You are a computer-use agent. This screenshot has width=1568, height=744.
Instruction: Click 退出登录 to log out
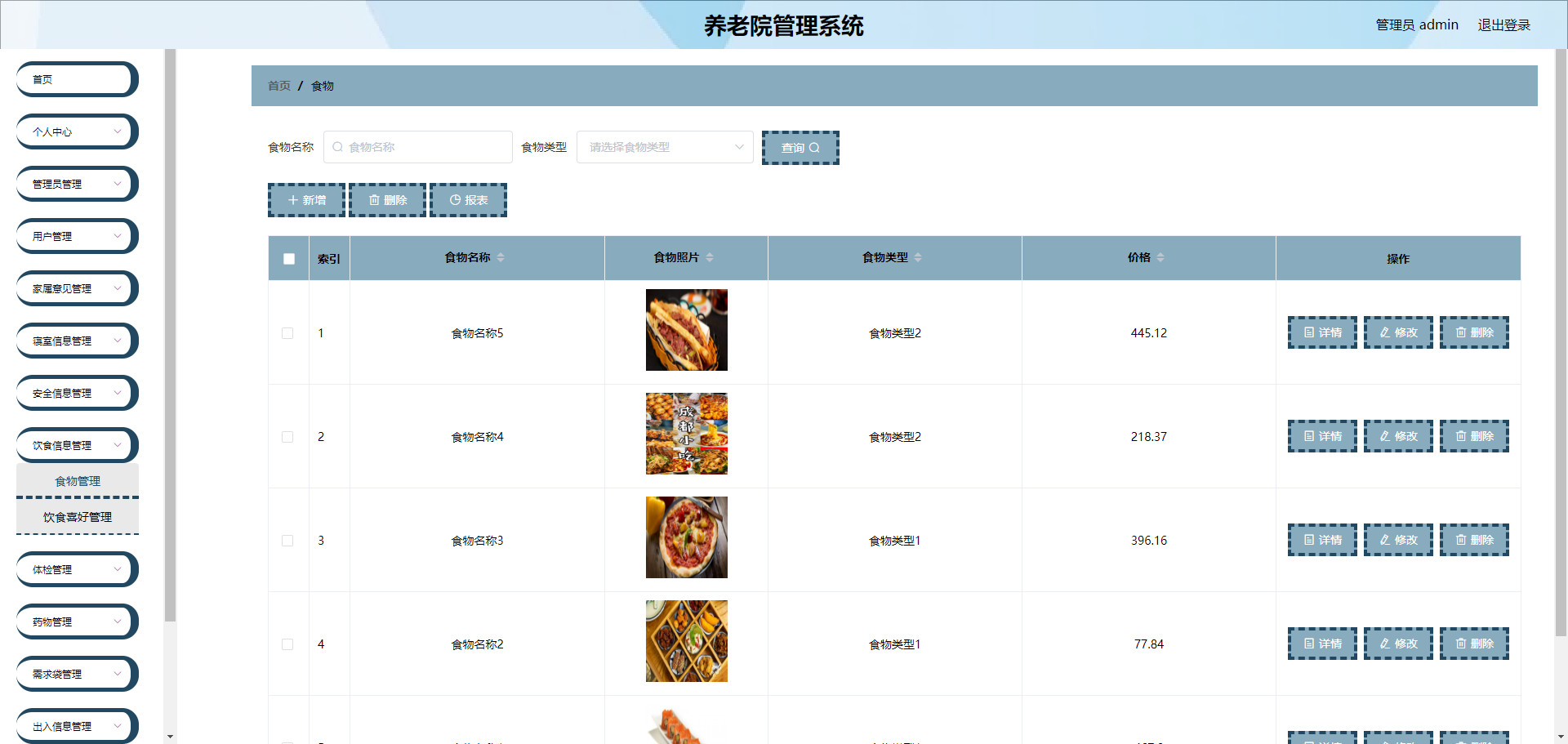pyautogui.click(x=1503, y=25)
